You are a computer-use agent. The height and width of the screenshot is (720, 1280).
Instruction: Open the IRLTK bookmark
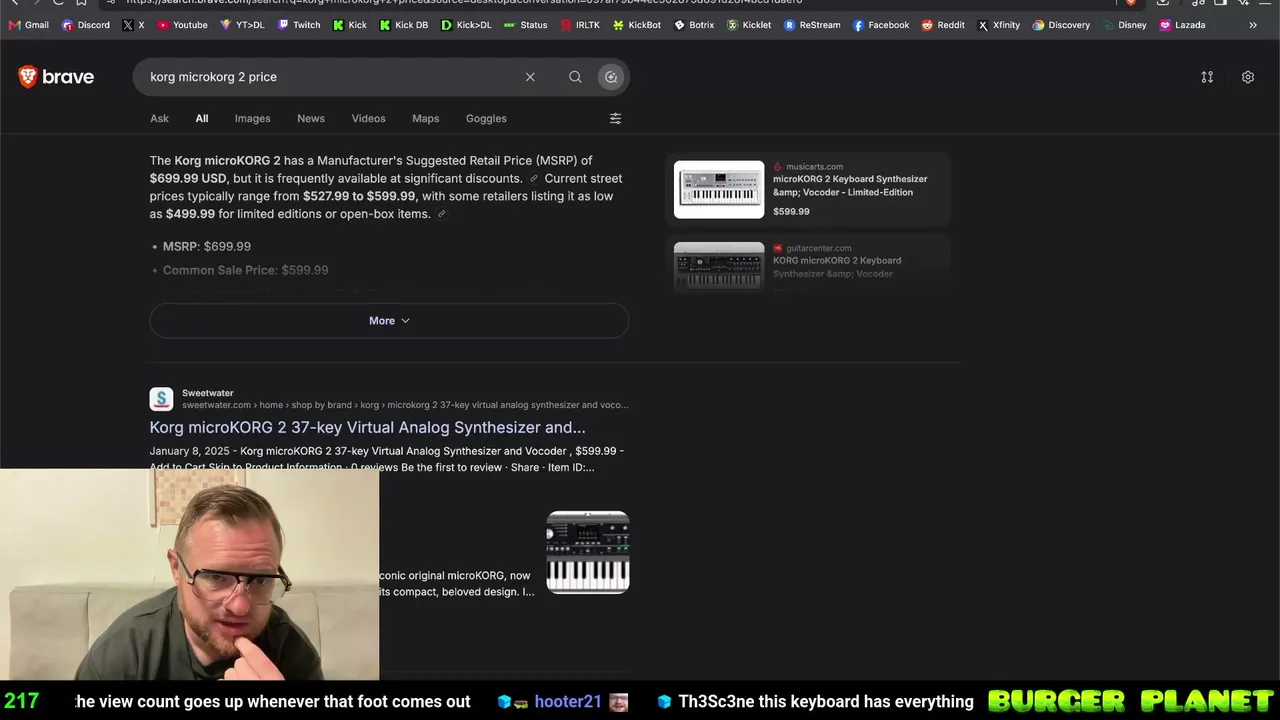(580, 25)
